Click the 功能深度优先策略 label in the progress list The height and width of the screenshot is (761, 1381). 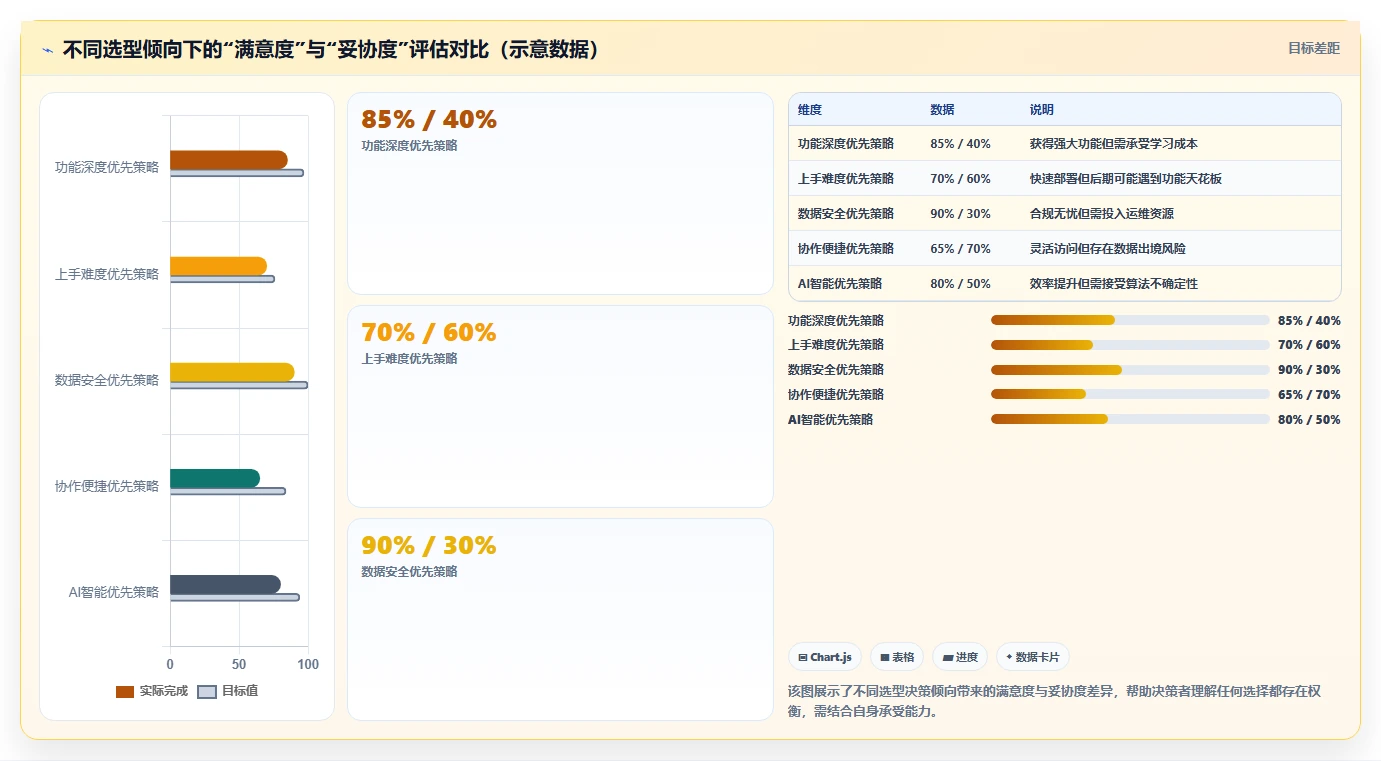(x=836, y=320)
